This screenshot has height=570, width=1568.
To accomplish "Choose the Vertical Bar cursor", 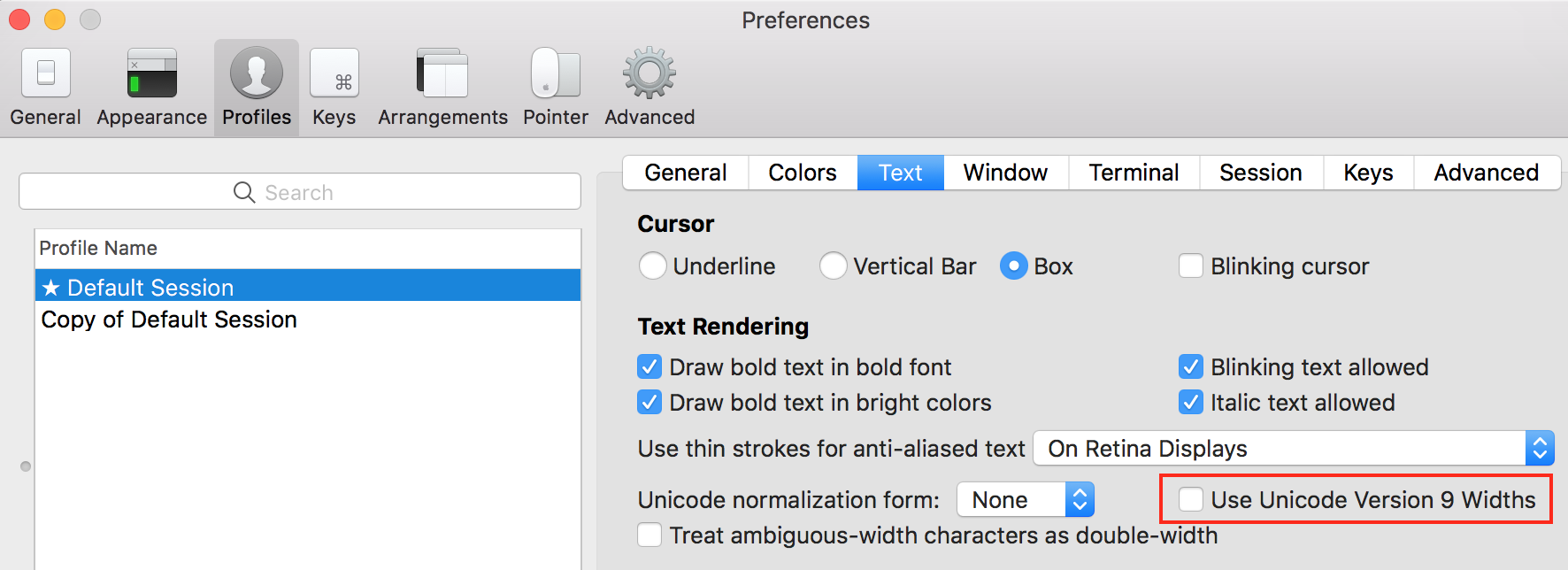I will [x=834, y=266].
